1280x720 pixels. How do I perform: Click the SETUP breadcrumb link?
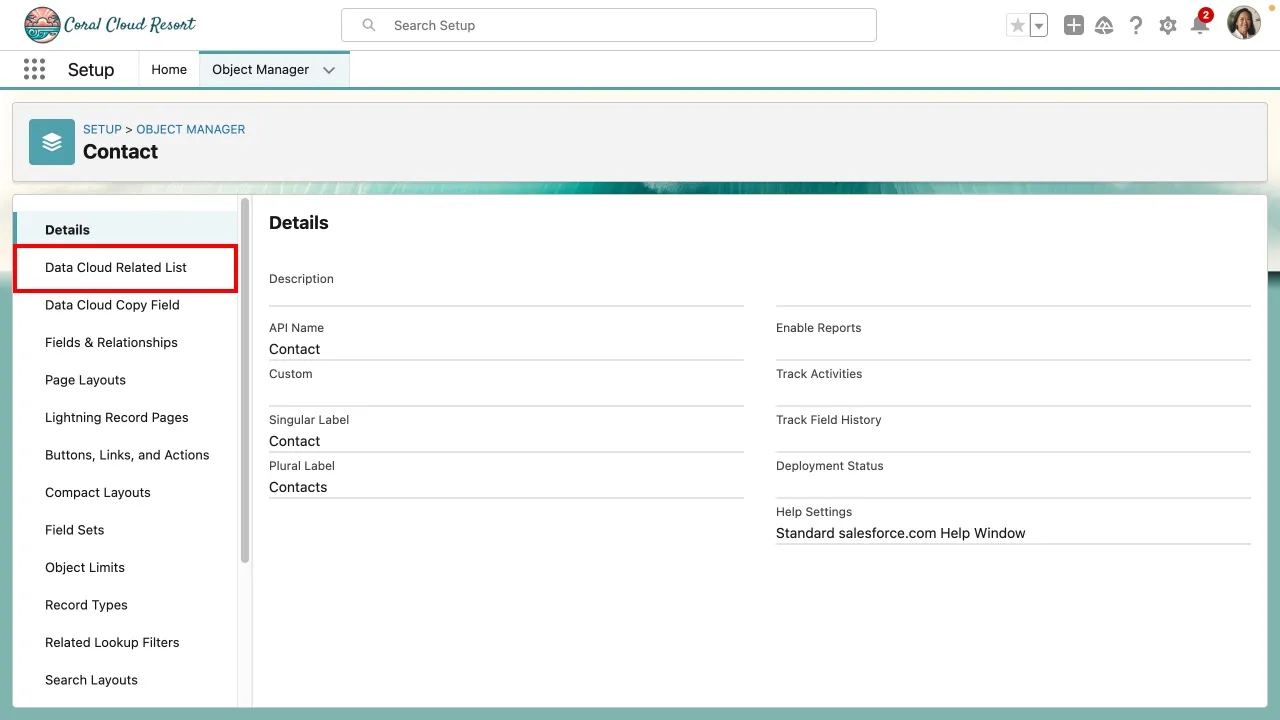(x=102, y=129)
